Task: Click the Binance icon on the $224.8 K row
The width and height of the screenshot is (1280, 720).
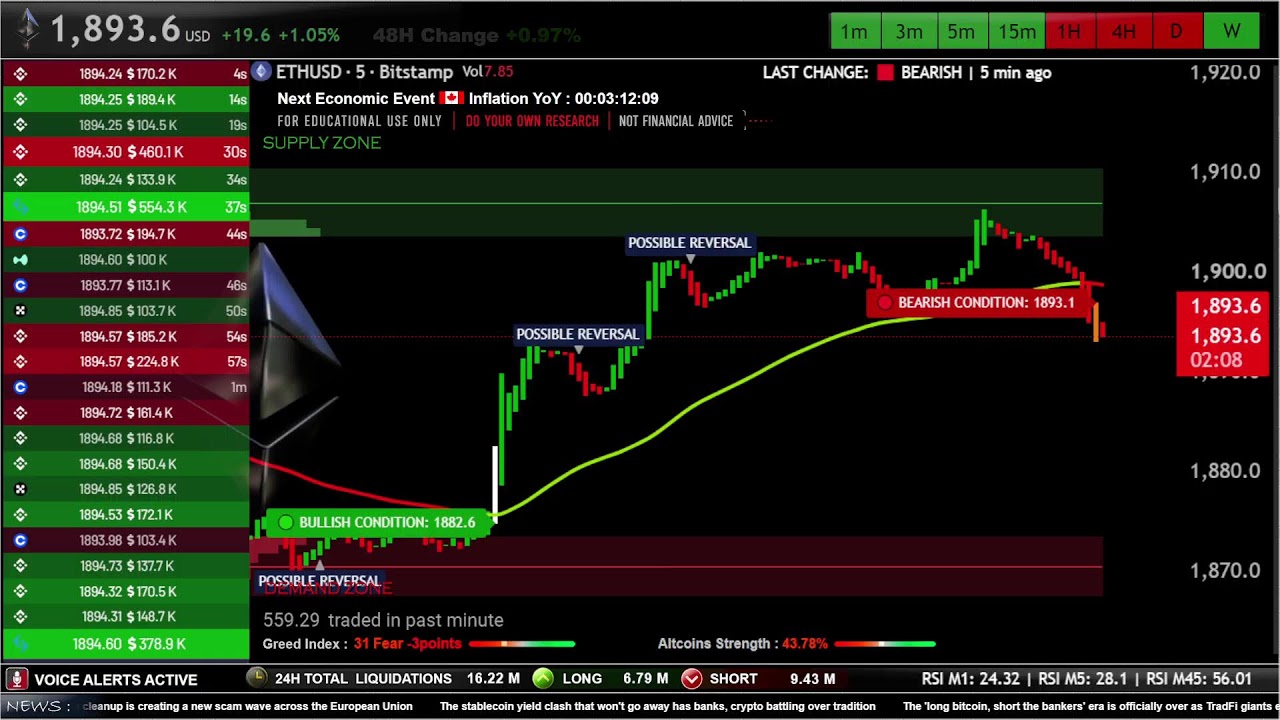Action: 20,362
